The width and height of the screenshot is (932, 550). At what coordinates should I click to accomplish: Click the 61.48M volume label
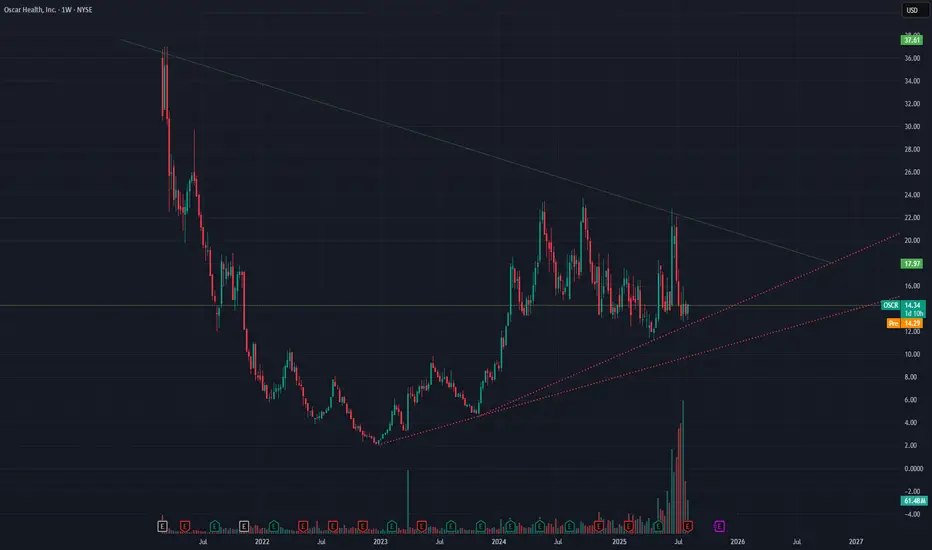[x=914, y=501]
